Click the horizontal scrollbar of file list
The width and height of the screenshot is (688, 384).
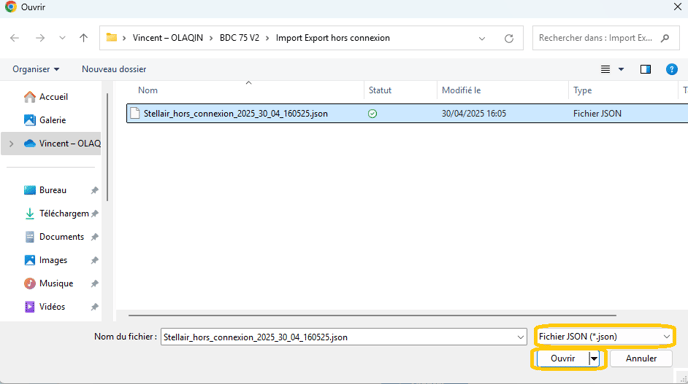tap(372, 315)
